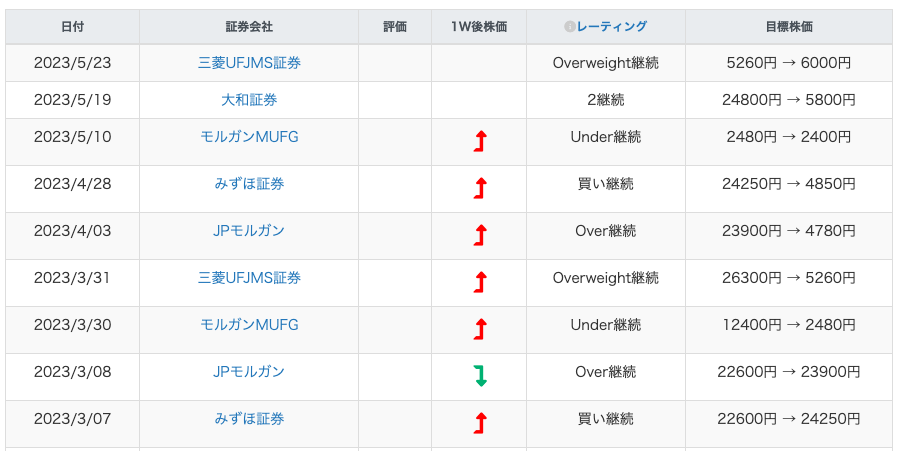Click red up arrow in 2023/5/10 row
This screenshot has width=898, height=451.
pos(480,141)
